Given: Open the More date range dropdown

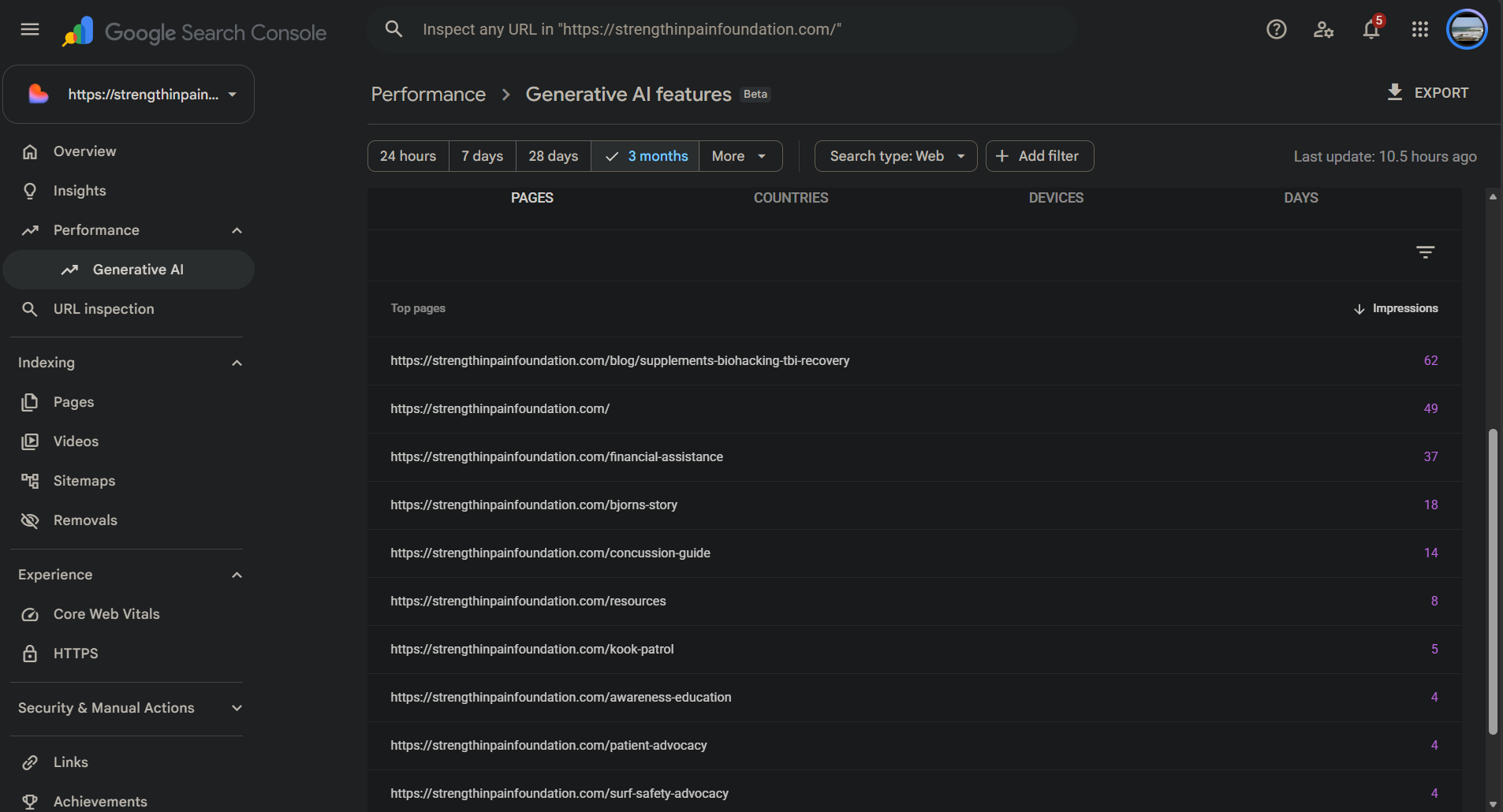Looking at the screenshot, I should 740,156.
